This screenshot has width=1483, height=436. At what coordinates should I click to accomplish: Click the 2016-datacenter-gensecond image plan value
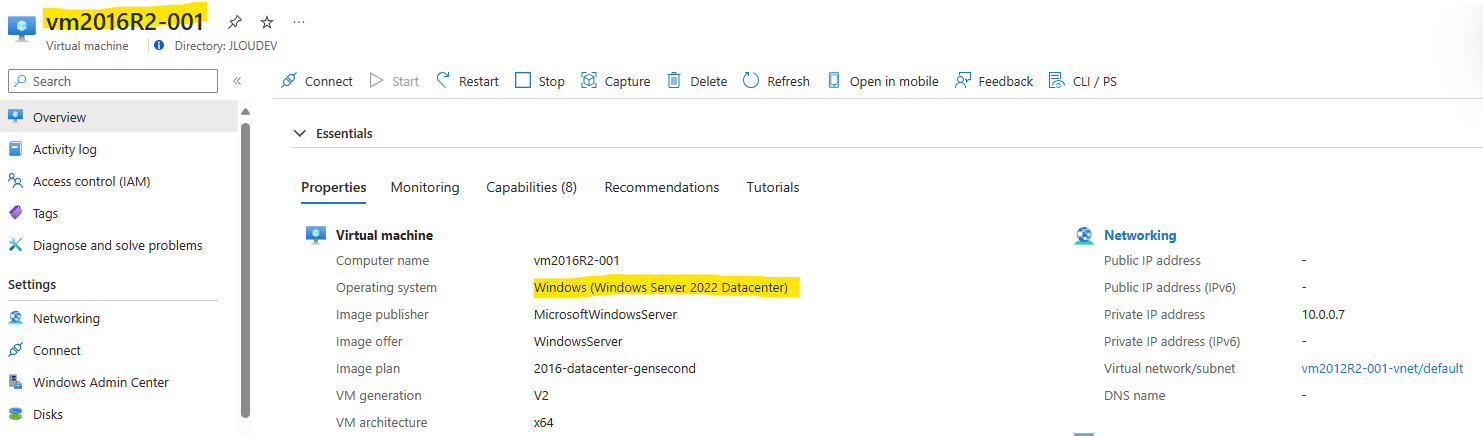point(615,368)
